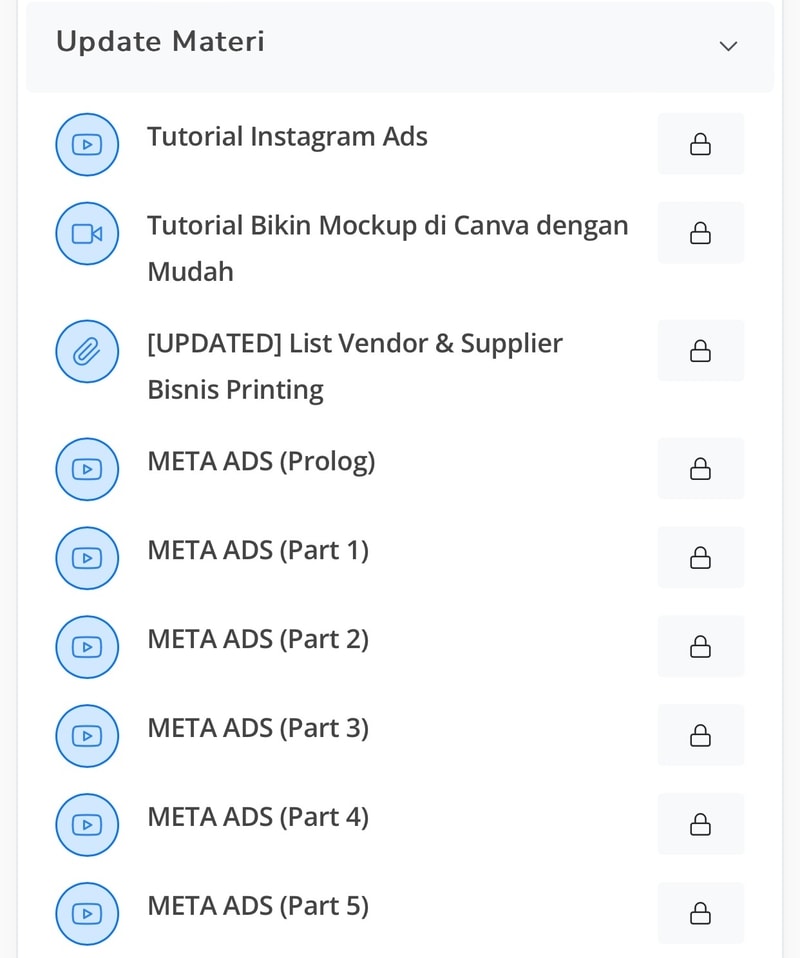Click the play icon beside Tutorial Instagram Ads
This screenshot has height=958, width=800.
(x=87, y=145)
